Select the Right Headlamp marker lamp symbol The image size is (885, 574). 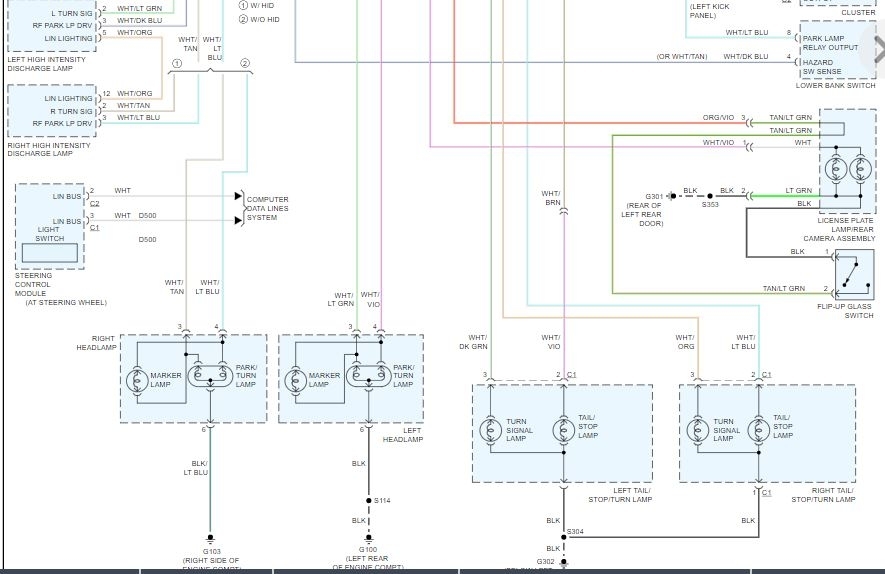(137, 380)
